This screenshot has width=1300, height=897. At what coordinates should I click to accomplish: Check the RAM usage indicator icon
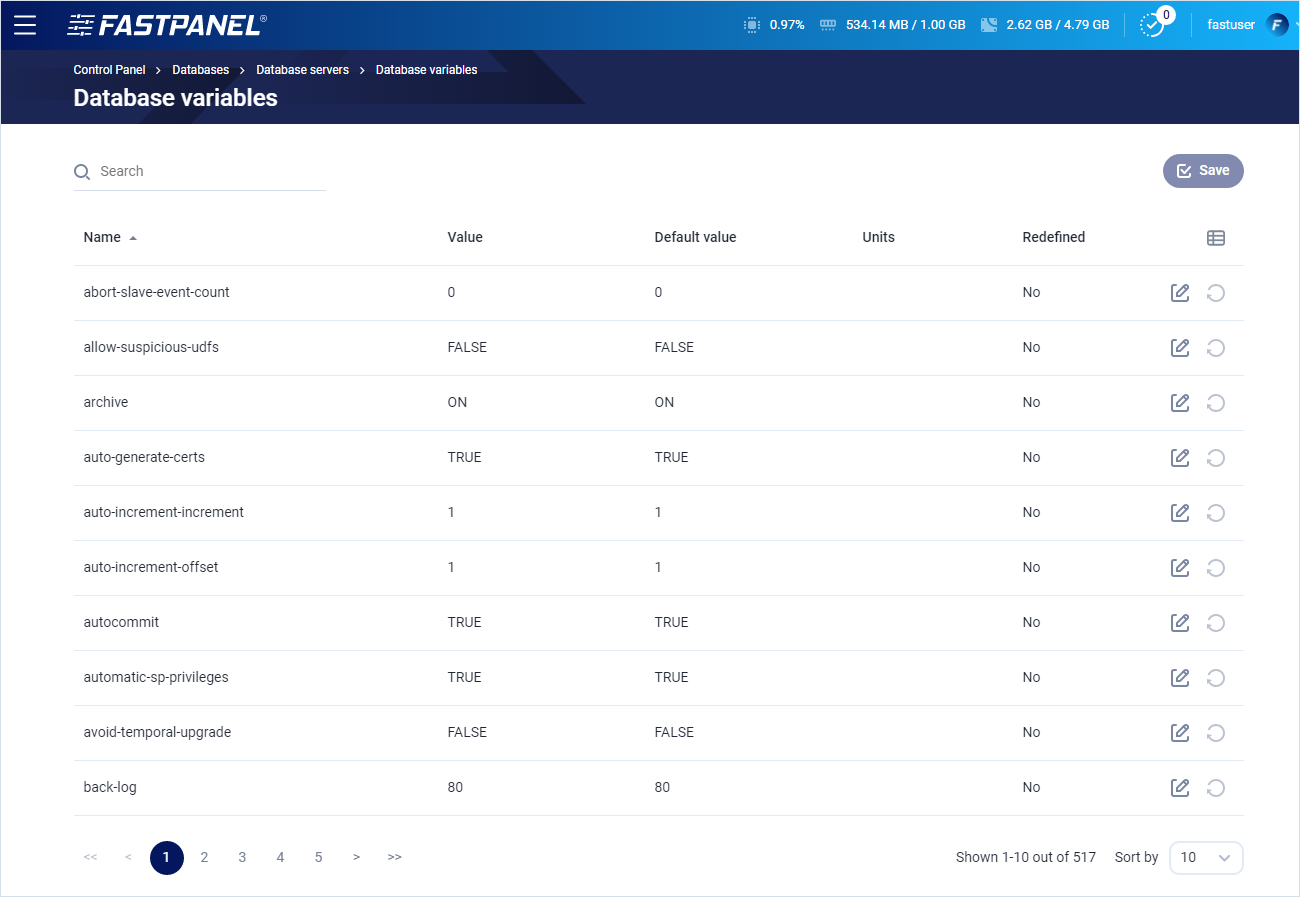[x=827, y=25]
